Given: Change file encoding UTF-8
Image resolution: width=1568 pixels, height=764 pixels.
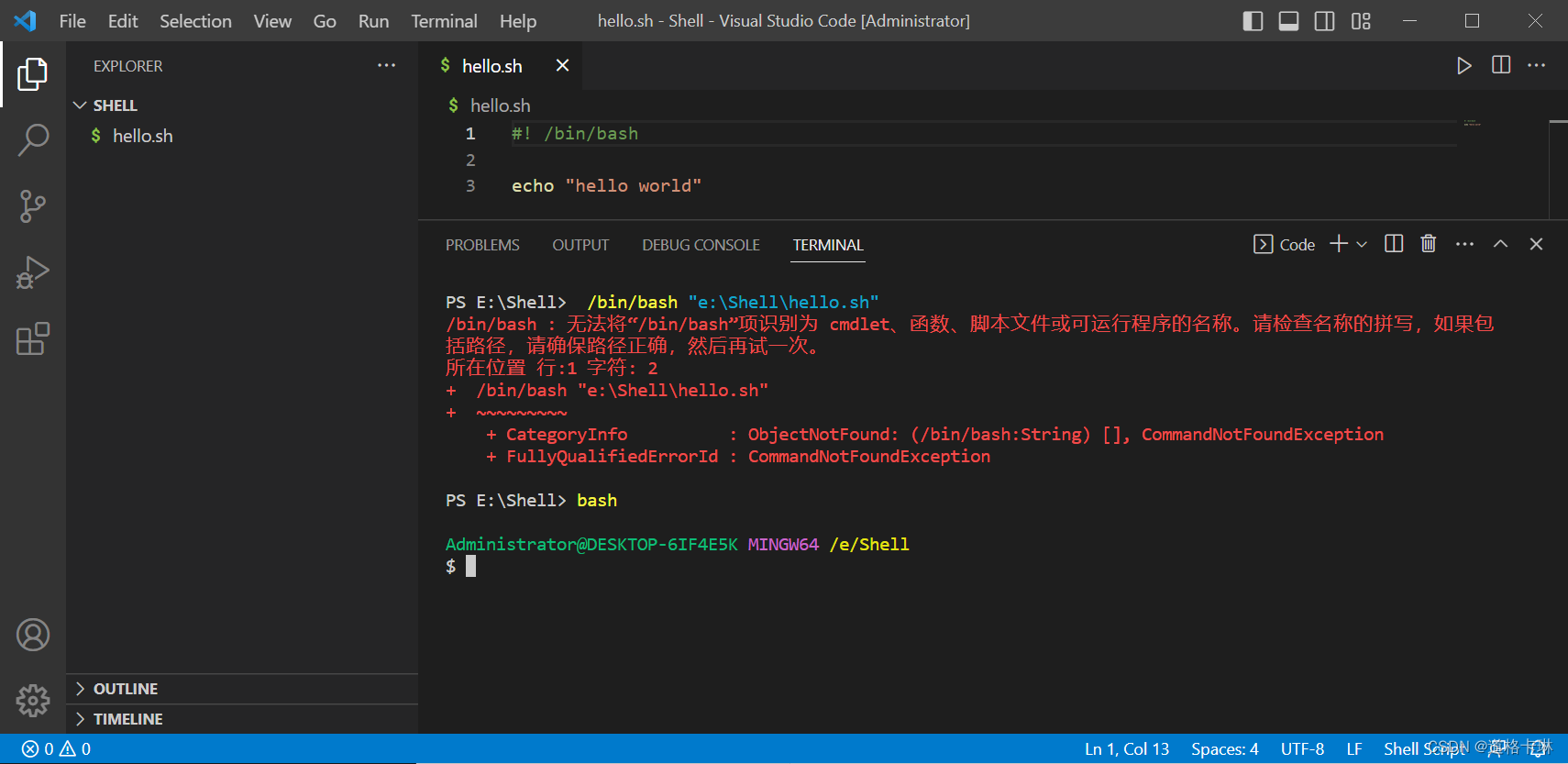Looking at the screenshot, I should coord(1302,749).
